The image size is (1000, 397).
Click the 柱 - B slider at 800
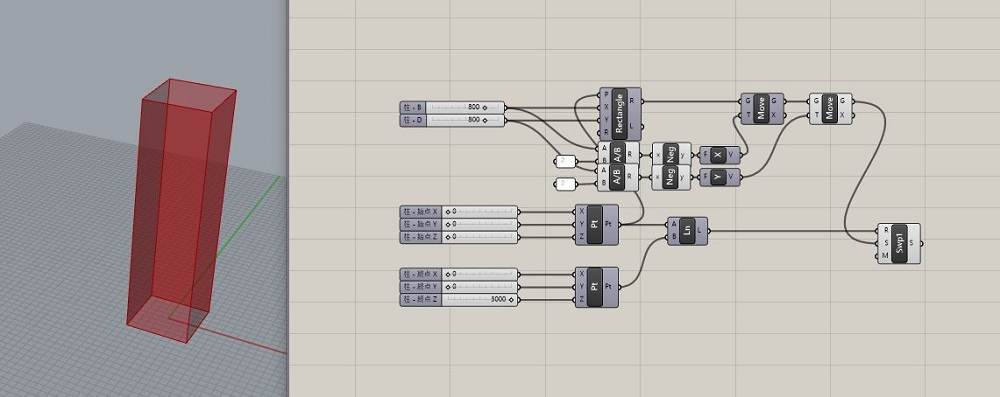point(452,107)
